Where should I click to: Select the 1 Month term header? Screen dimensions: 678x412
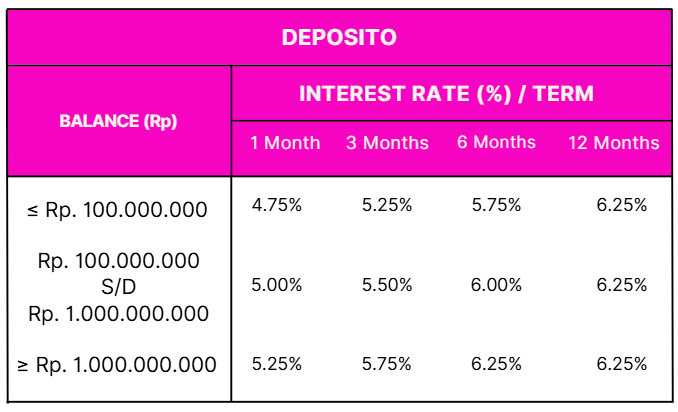(285, 142)
